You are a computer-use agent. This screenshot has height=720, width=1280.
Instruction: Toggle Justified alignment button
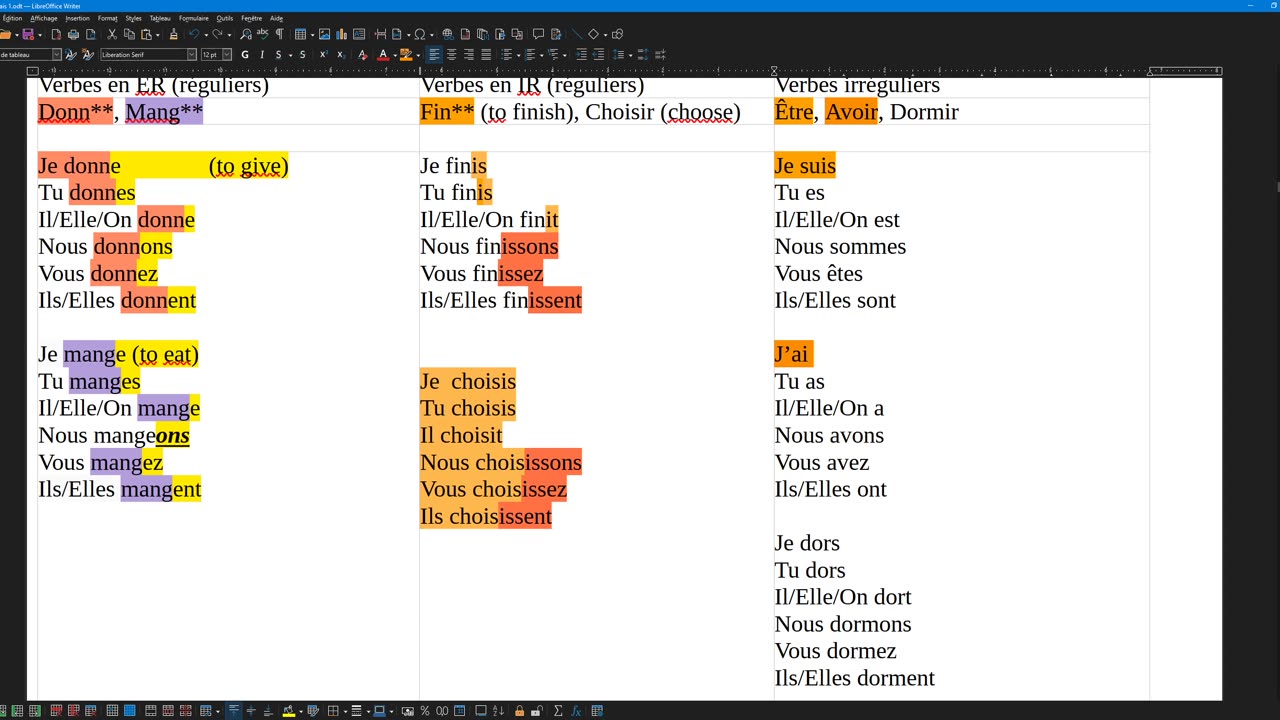(486, 54)
